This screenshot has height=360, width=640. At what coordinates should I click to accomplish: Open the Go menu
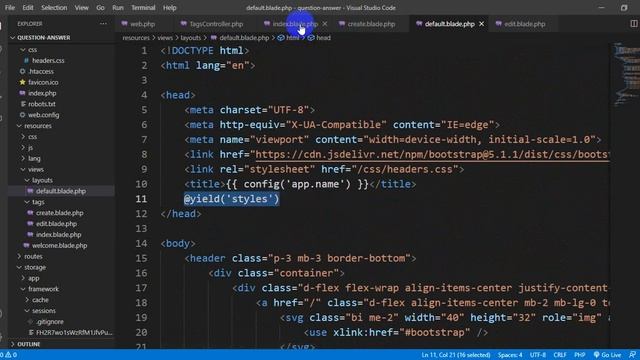(100, 7)
